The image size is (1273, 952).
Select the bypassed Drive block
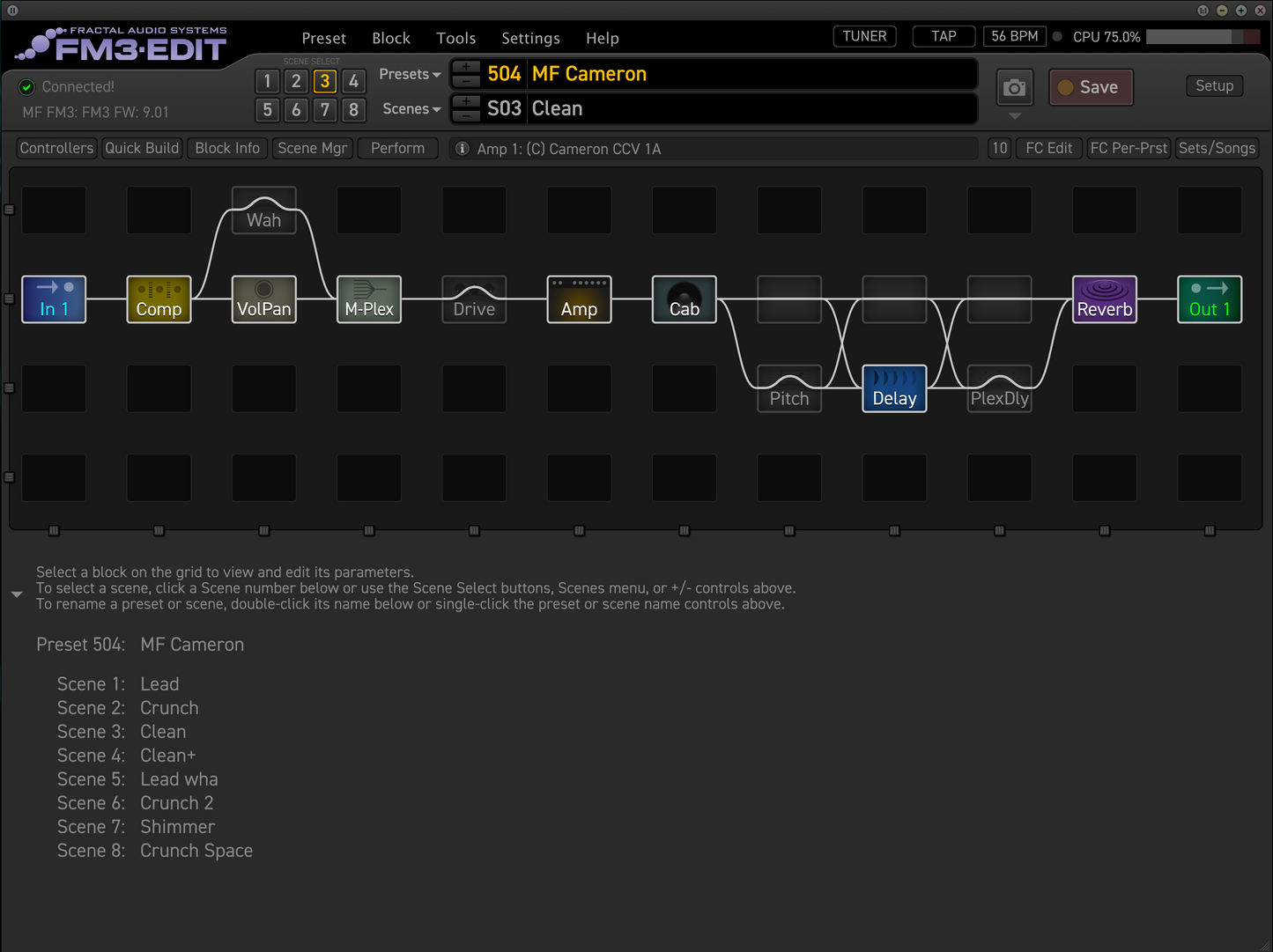(x=474, y=299)
